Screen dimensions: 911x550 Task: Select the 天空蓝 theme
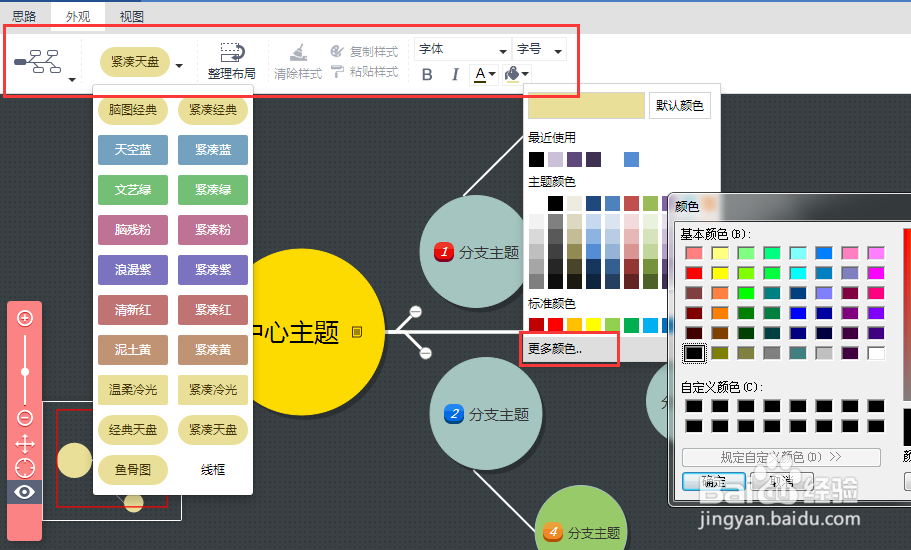coord(133,150)
